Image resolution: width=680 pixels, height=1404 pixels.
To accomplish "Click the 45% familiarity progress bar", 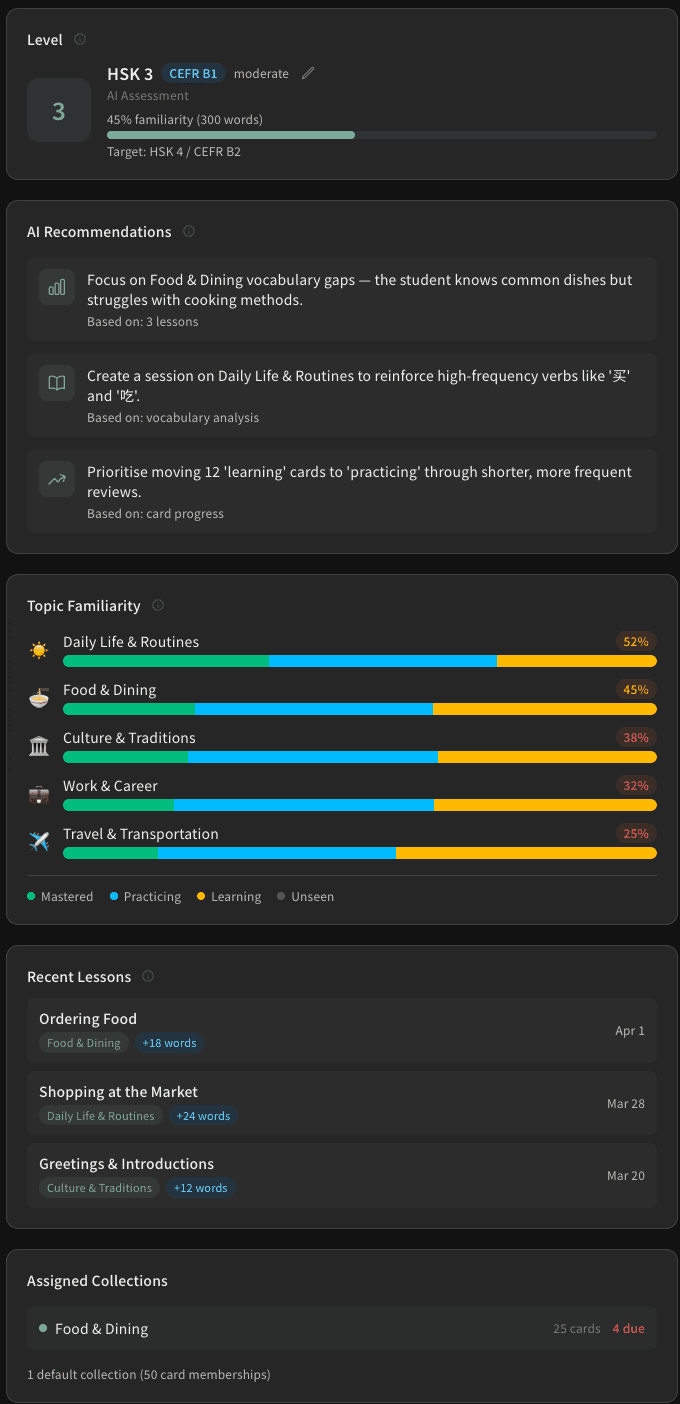I will coord(382,134).
